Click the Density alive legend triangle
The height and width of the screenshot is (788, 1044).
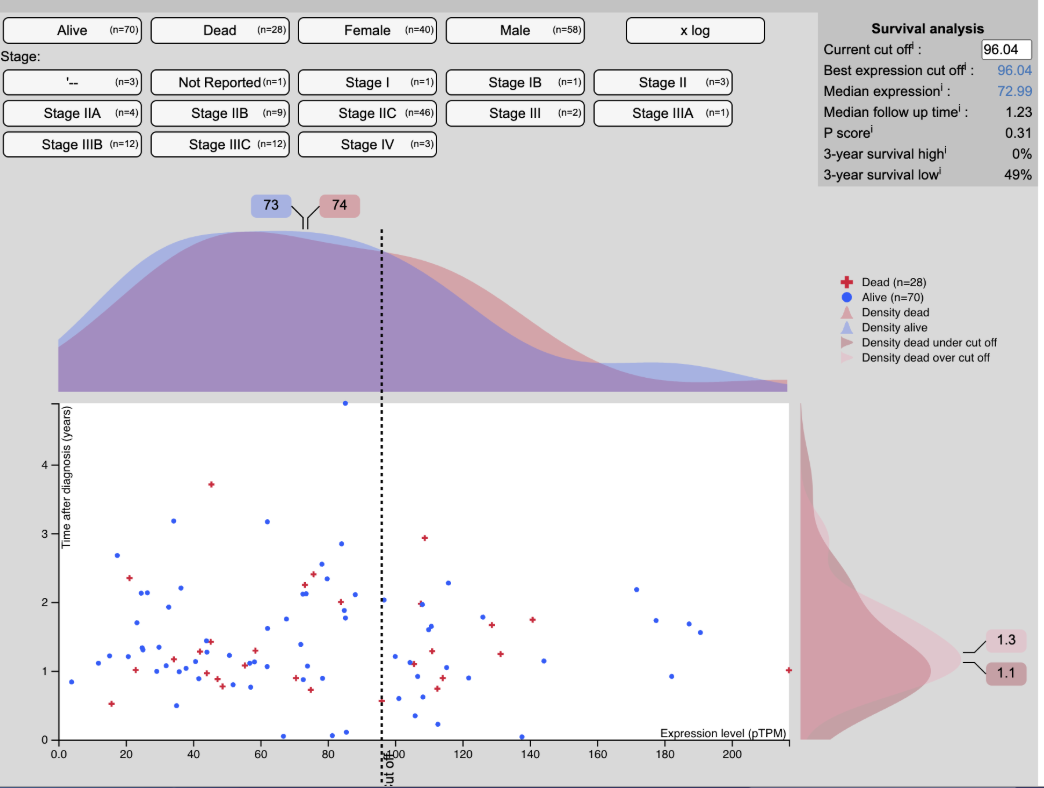[847, 327]
